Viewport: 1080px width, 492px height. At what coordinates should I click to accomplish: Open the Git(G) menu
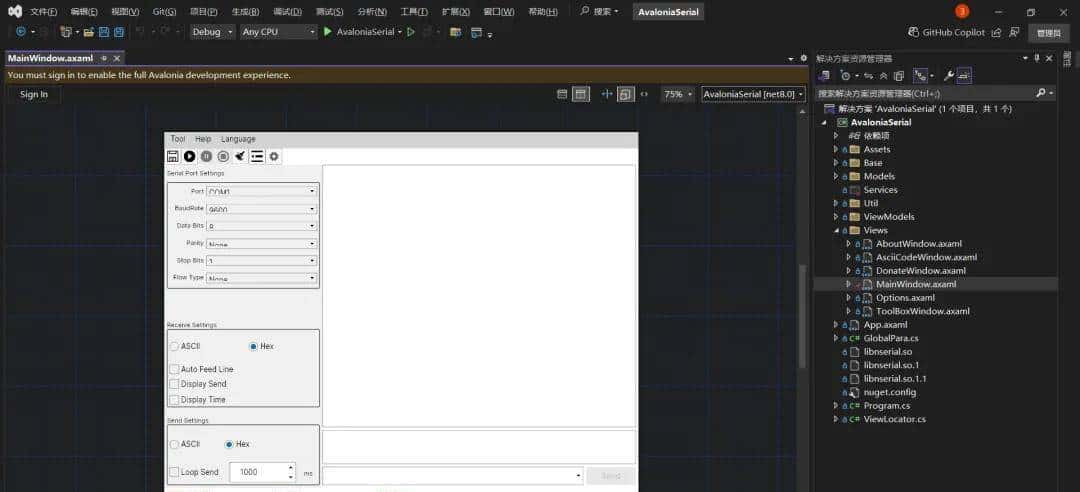point(164,12)
